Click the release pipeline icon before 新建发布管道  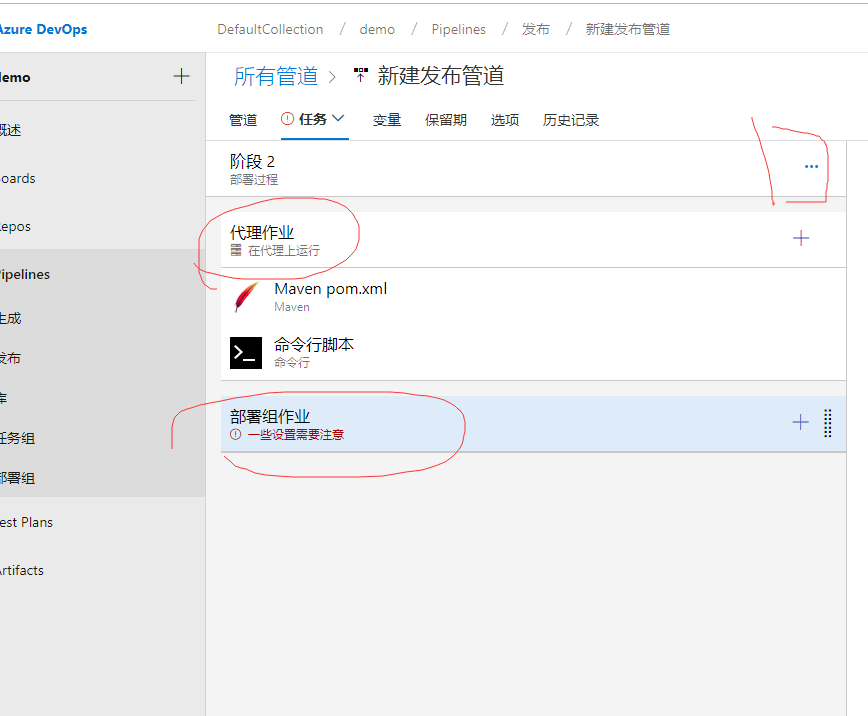[x=361, y=76]
